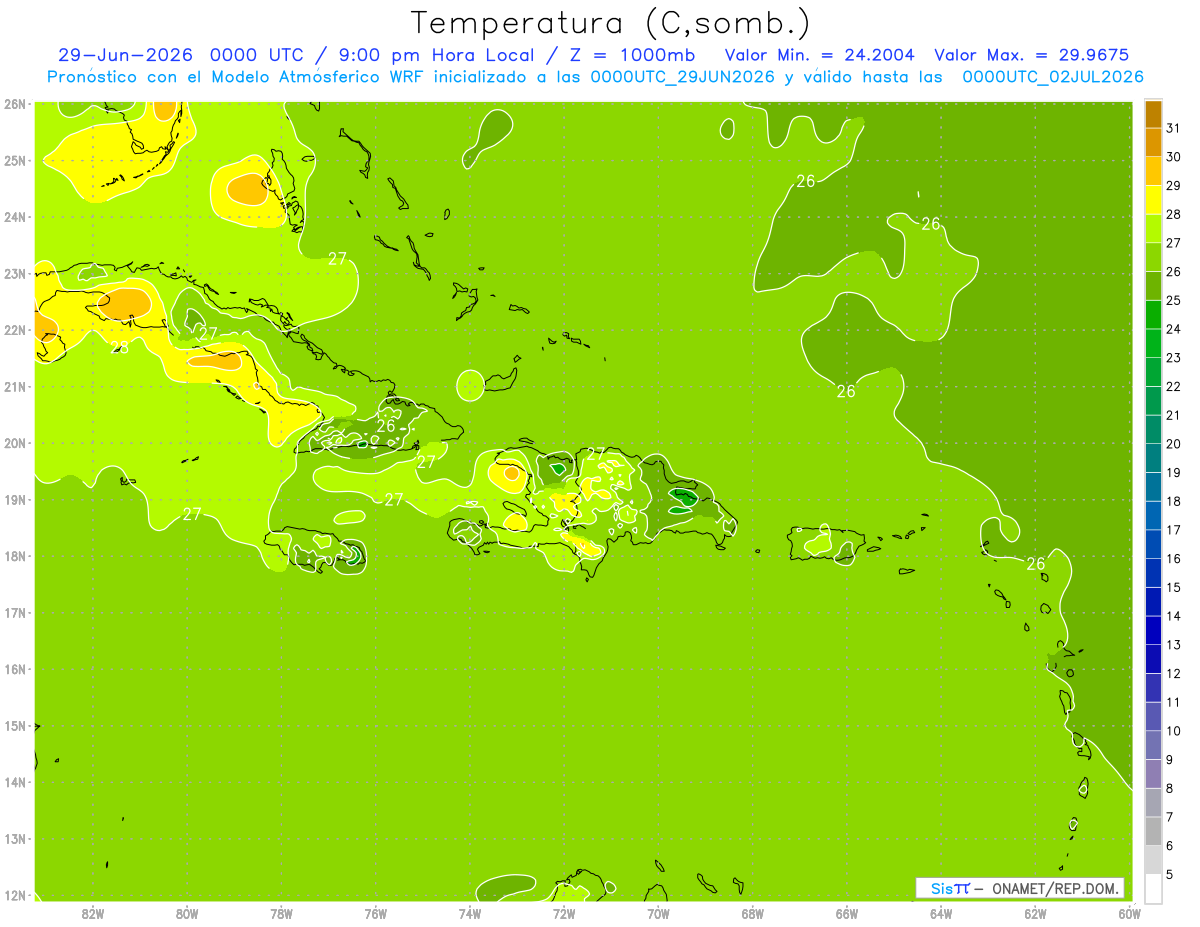Click the "62W" longitude axis label

(x=1035, y=914)
